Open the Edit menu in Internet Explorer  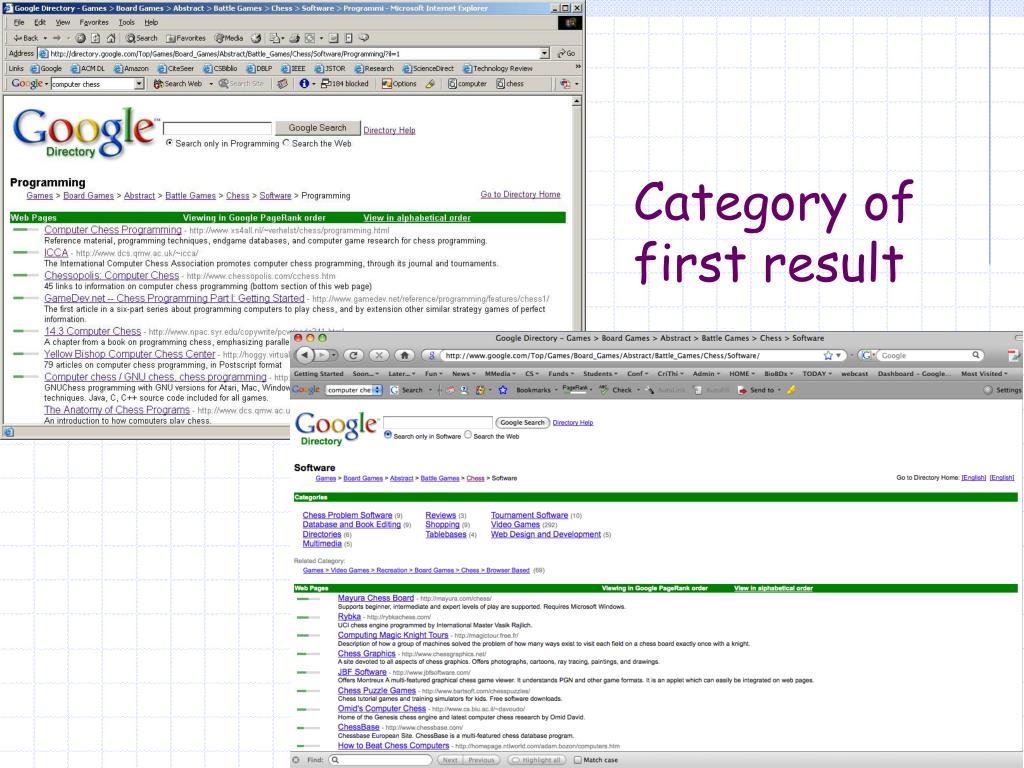tap(40, 22)
